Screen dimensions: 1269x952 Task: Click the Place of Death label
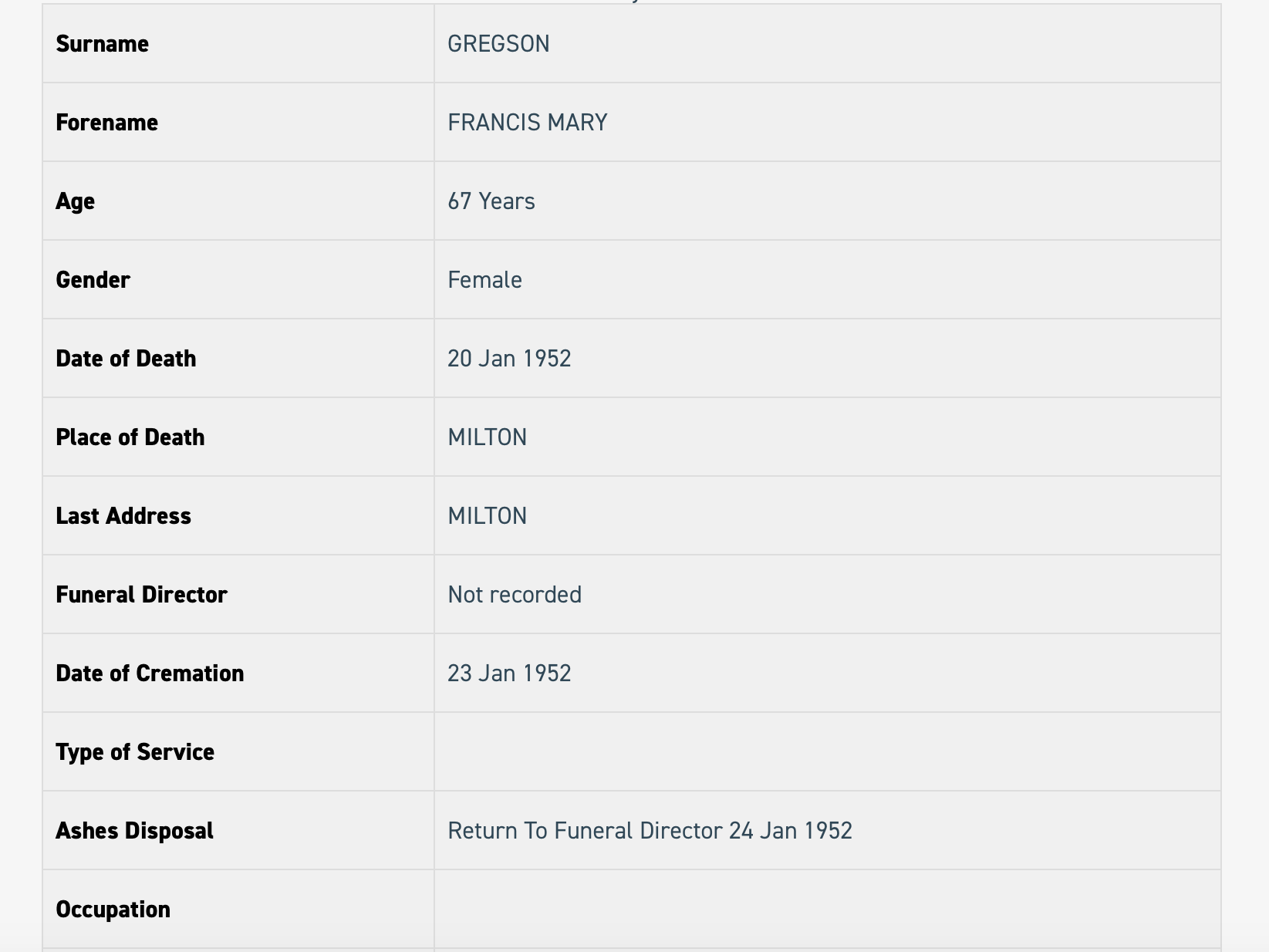[x=130, y=437]
